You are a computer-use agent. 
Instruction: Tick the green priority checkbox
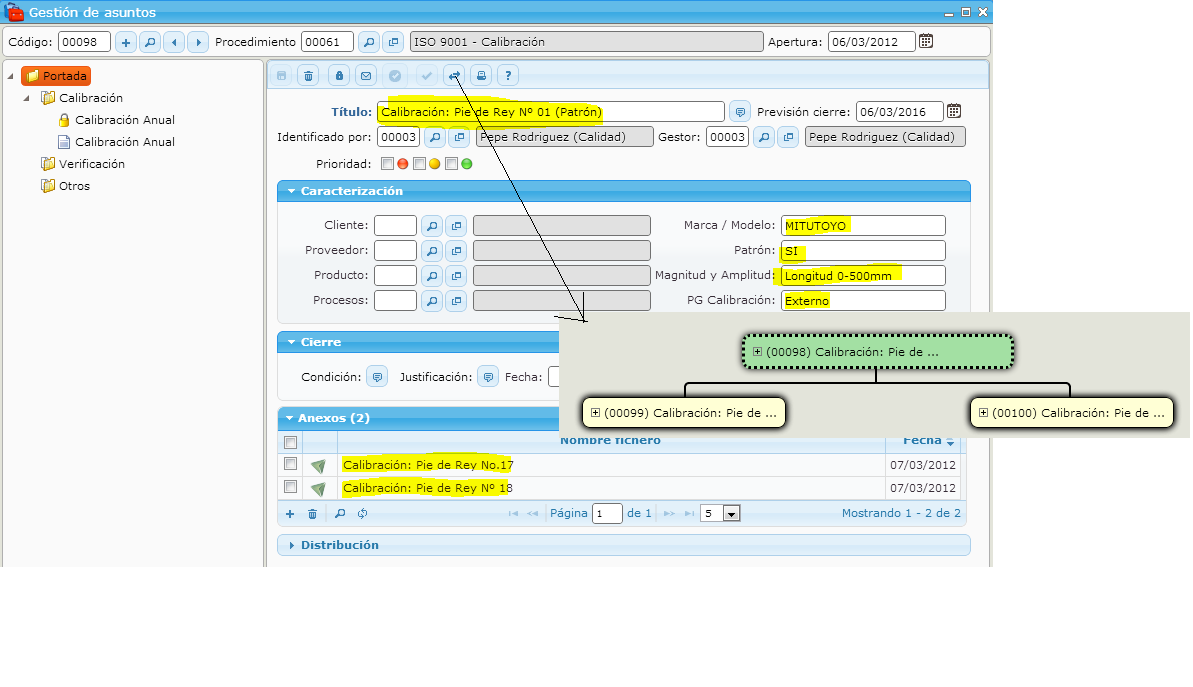pyautogui.click(x=451, y=164)
